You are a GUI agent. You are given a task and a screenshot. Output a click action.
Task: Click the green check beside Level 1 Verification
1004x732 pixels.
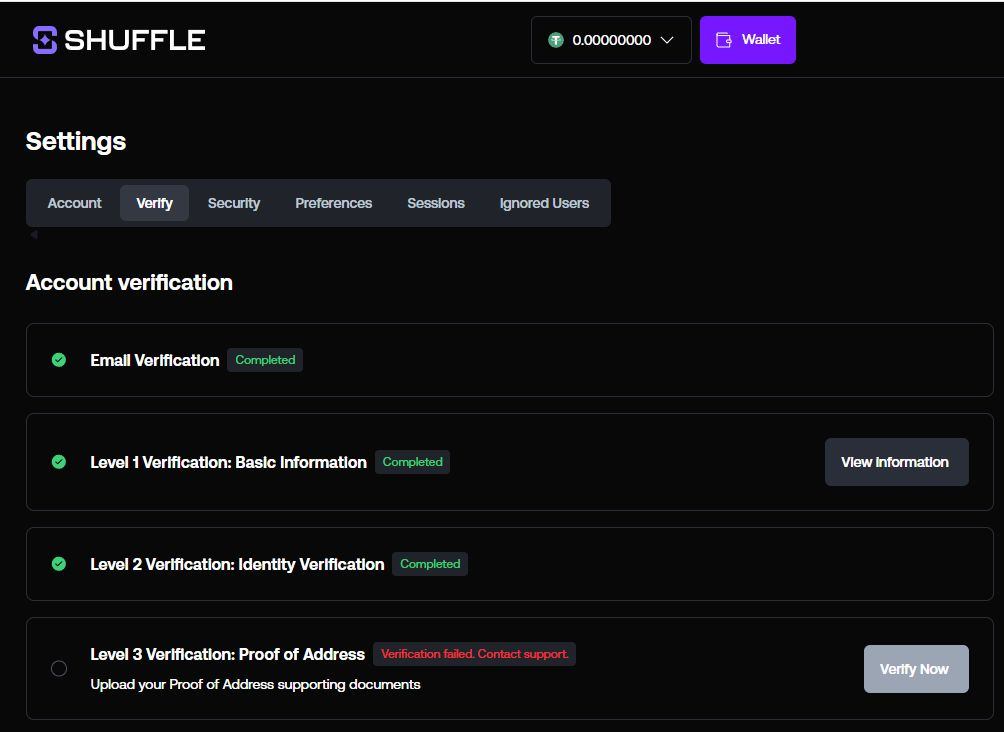[59, 462]
